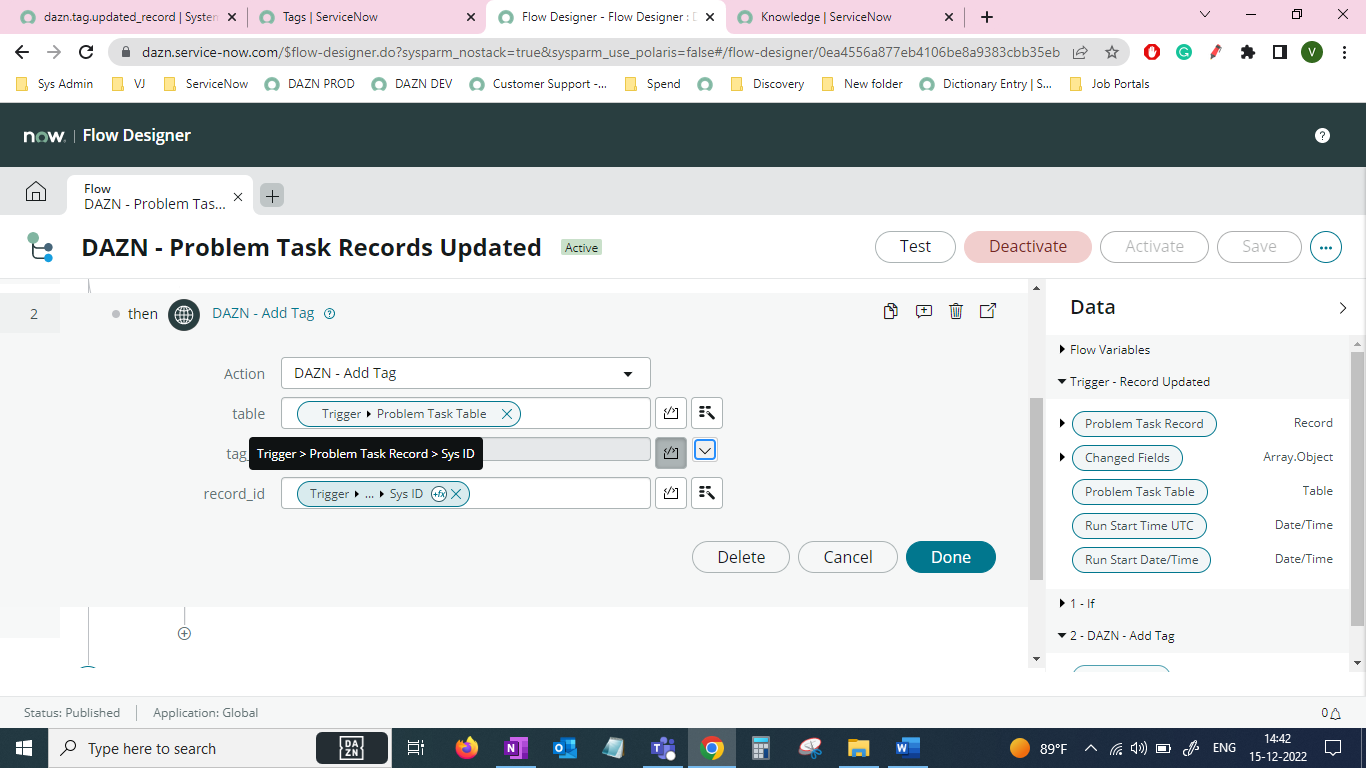This screenshot has width=1366, height=768.
Task: Click the Data panel scrollbar down arrow
Action: pos(1357,662)
